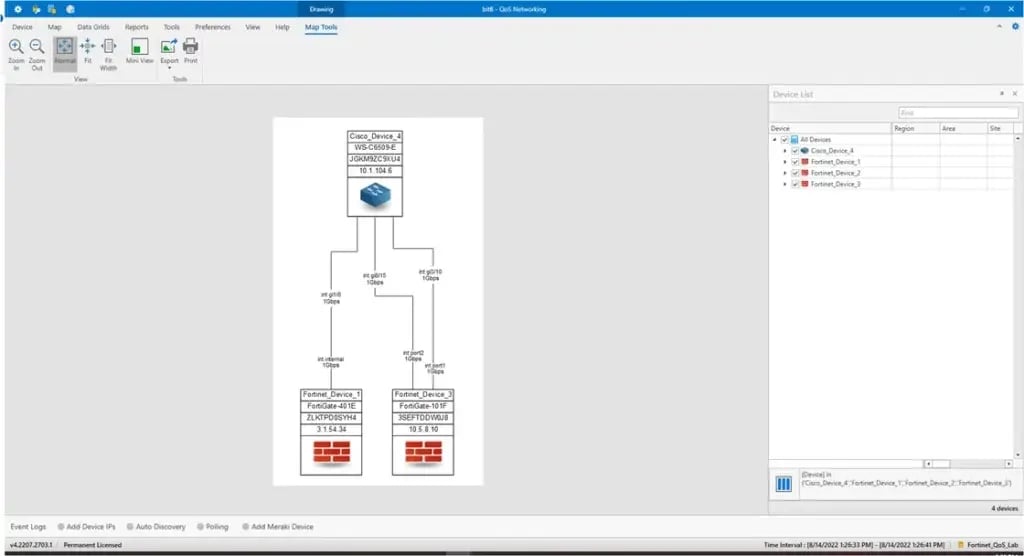Click the Device List scroll-up arrow
Viewport: 1024px width, 556px height.
click(1018, 139)
